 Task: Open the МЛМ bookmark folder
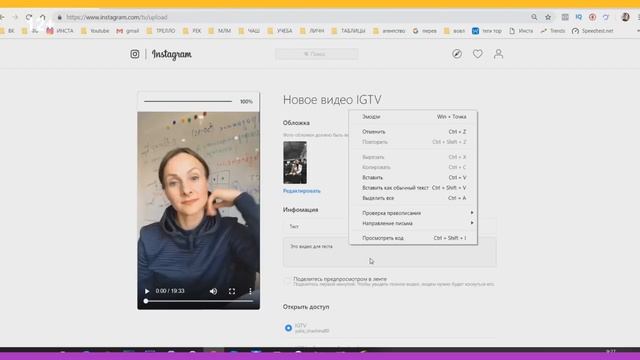coord(220,31)
